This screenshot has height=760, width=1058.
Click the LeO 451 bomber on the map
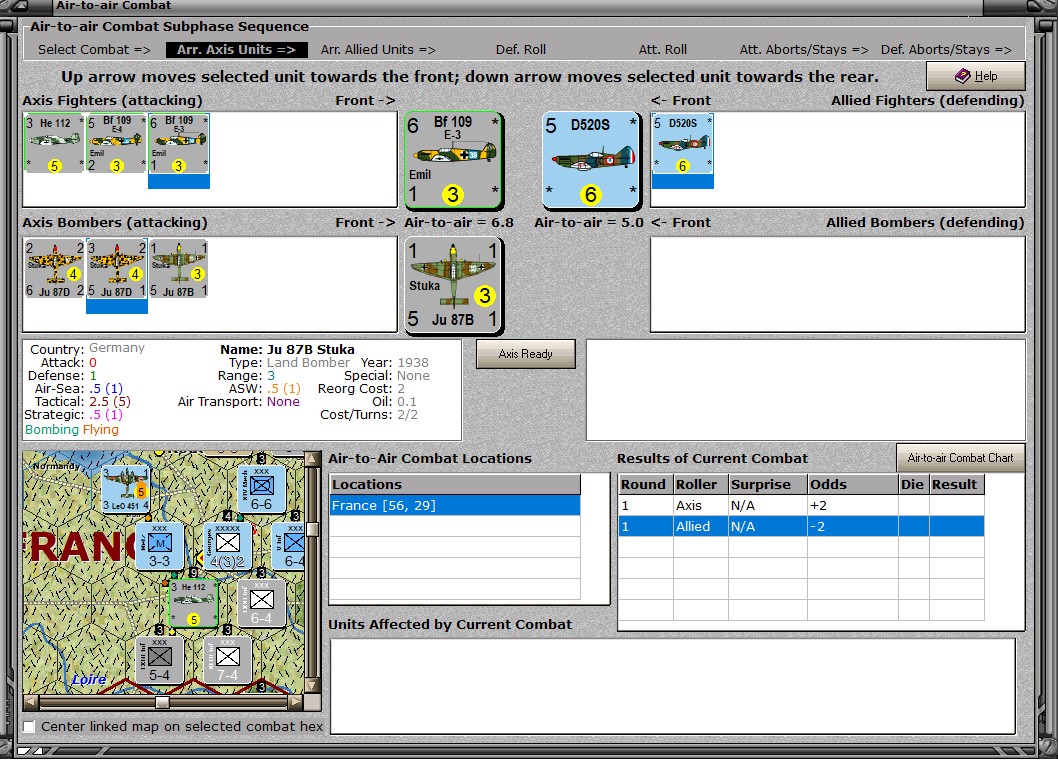coord(125,489)
